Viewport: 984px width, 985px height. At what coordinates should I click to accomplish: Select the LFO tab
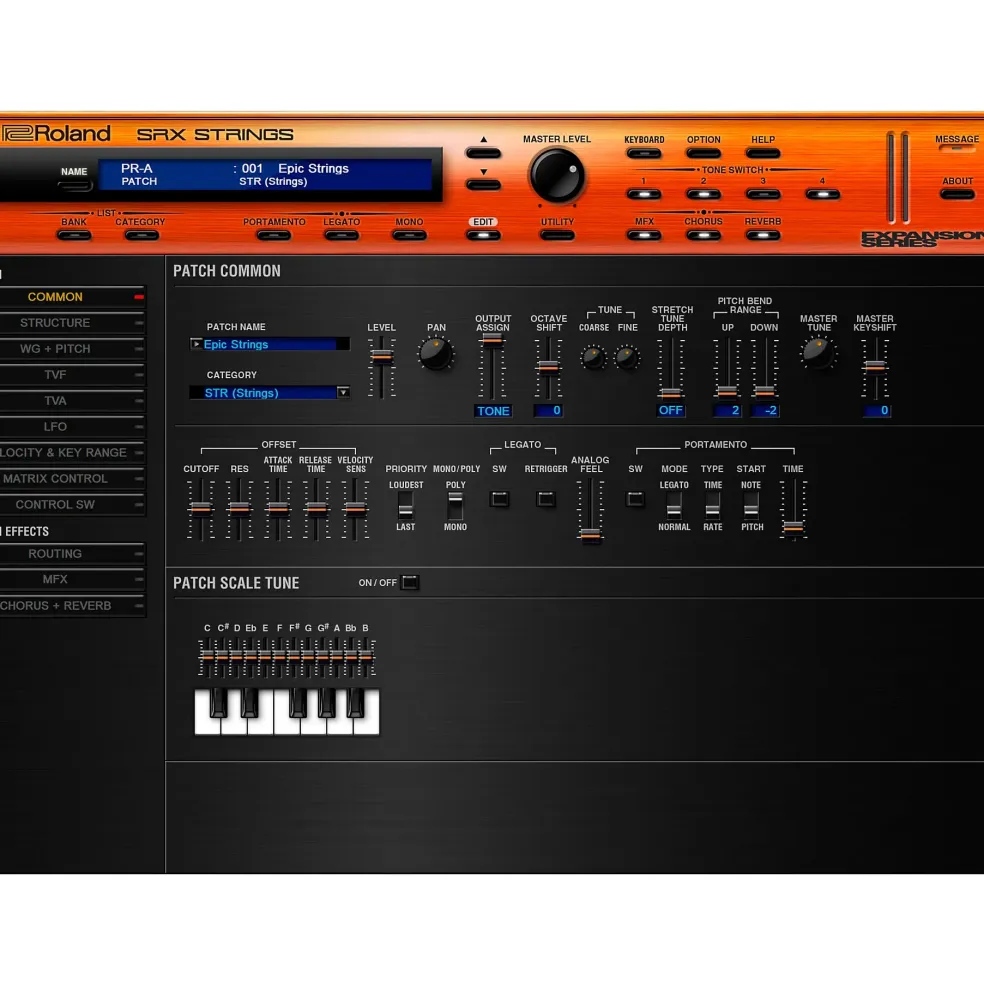pos(72,427)
